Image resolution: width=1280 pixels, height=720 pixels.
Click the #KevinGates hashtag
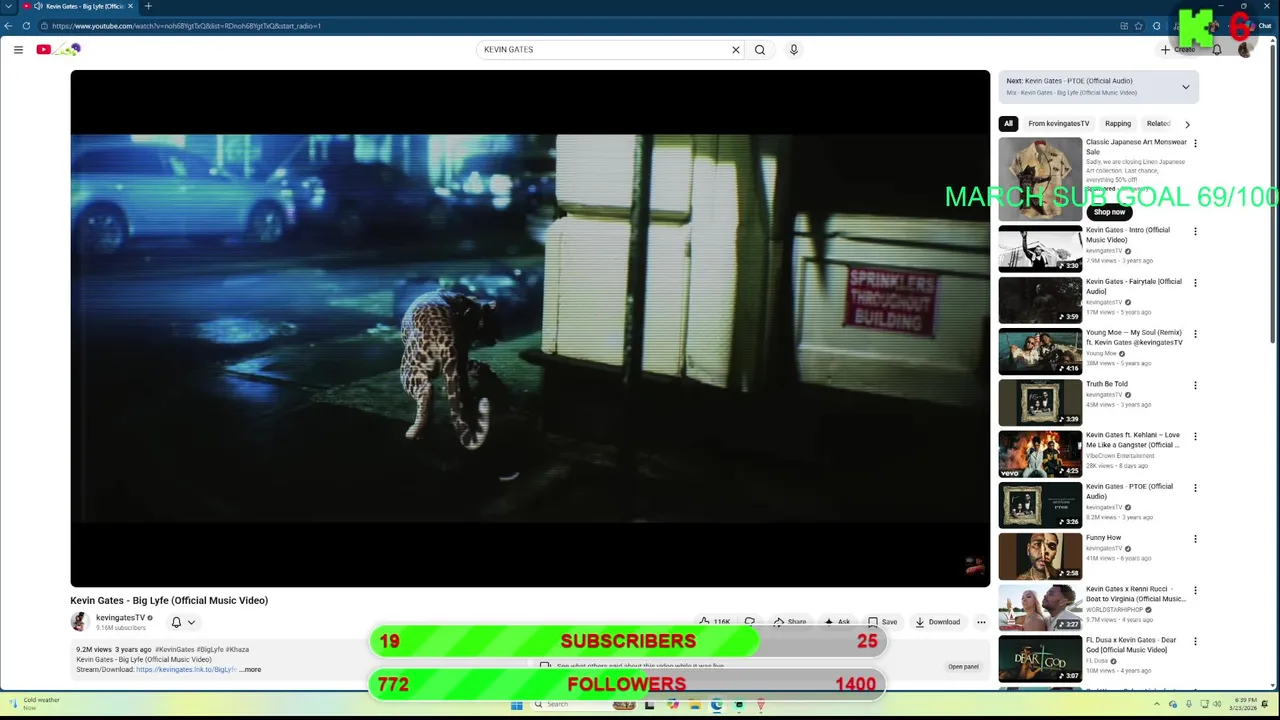174,650
